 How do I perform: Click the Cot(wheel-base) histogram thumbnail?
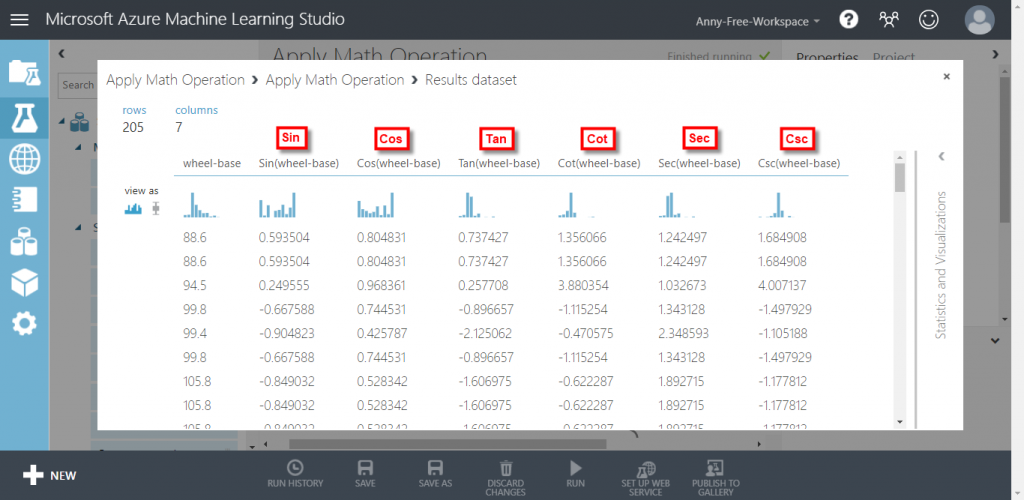click(x=577, y=204)
